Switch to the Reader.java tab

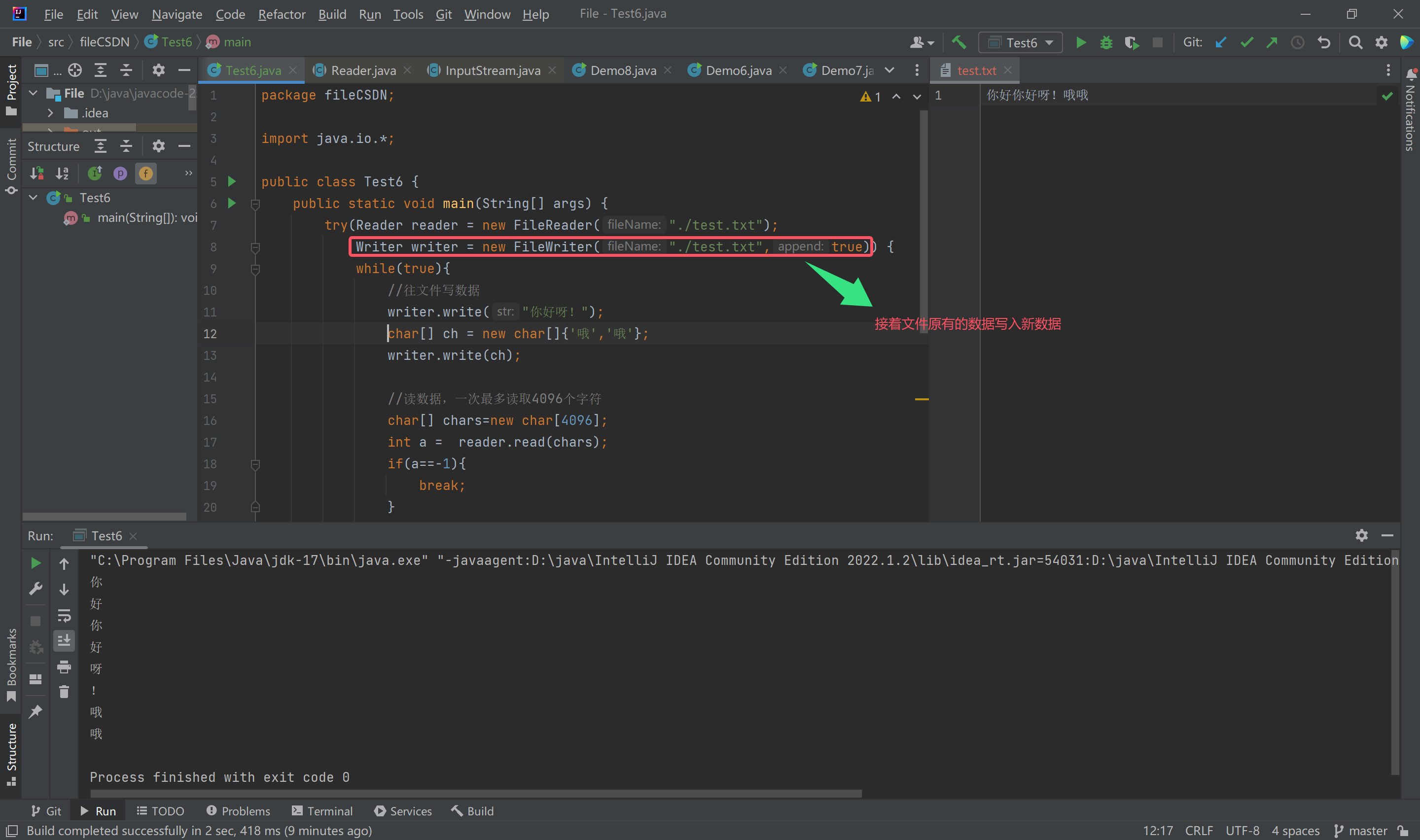[363, 70]
